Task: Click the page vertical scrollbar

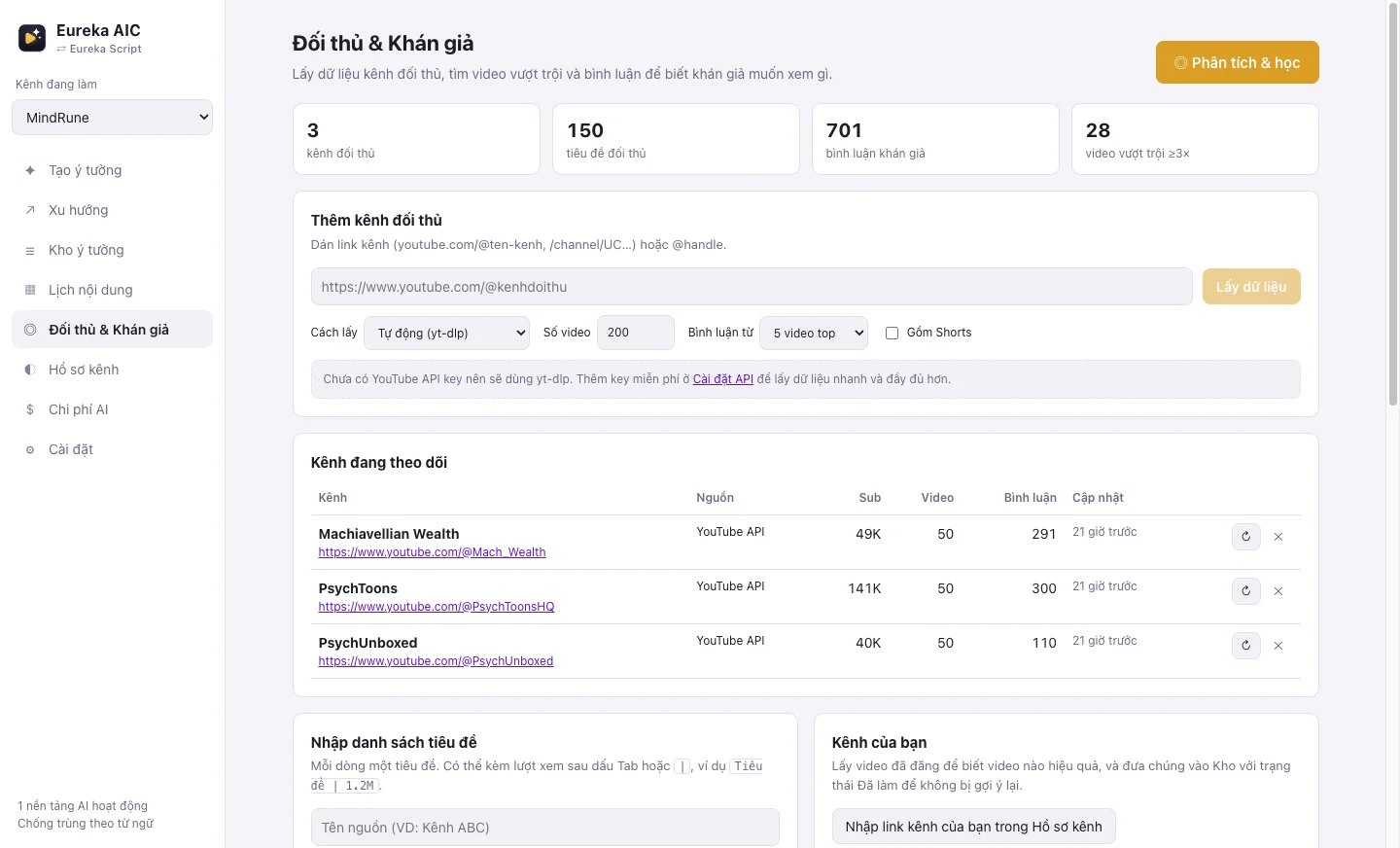Action: (x=1392, y=204)
